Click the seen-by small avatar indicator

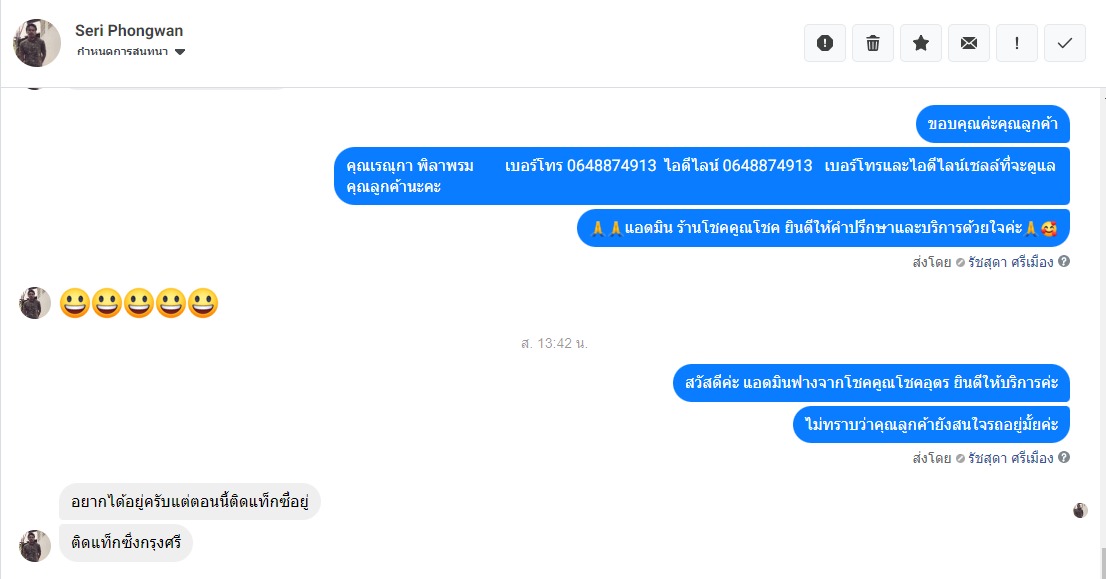click(1080, 511)
